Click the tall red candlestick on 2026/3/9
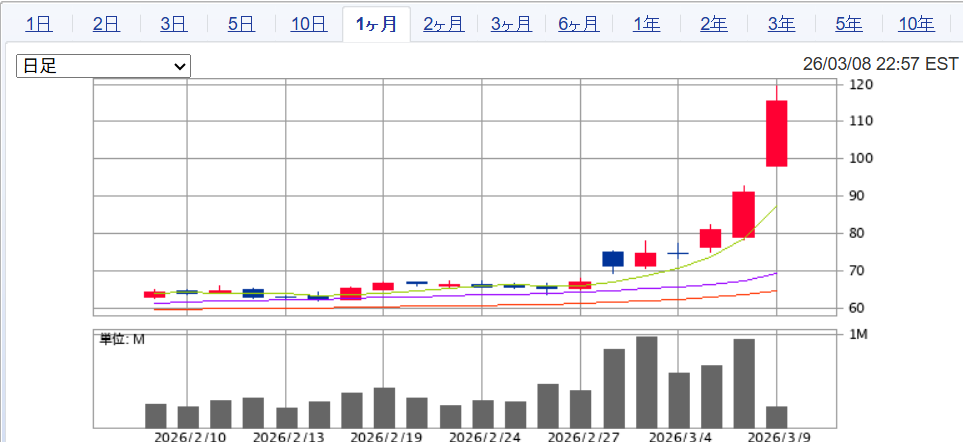Image resolution: width=963 pixels, height=442 pixels. tap(777, 133)
